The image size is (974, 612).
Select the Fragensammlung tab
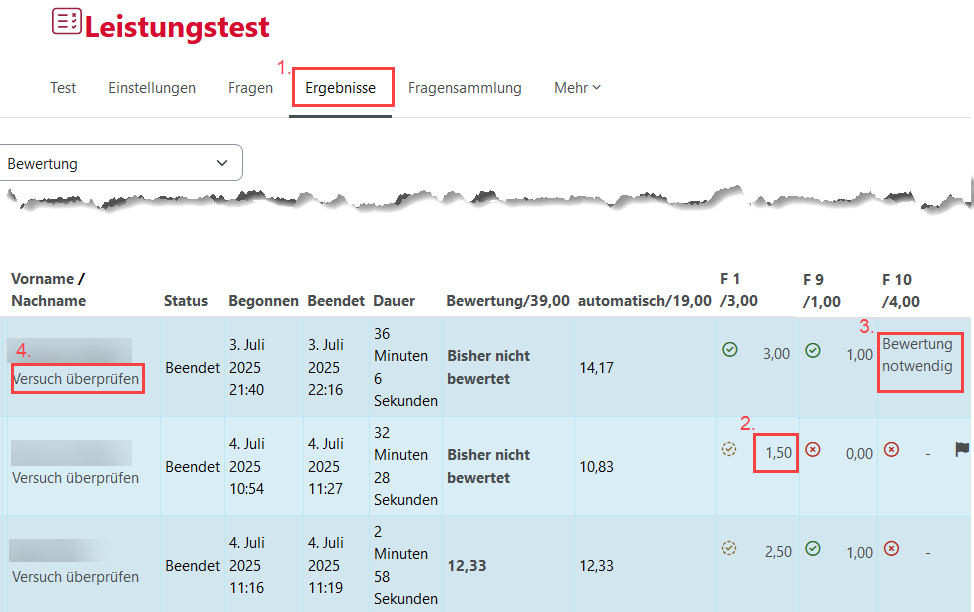(465, 87)
